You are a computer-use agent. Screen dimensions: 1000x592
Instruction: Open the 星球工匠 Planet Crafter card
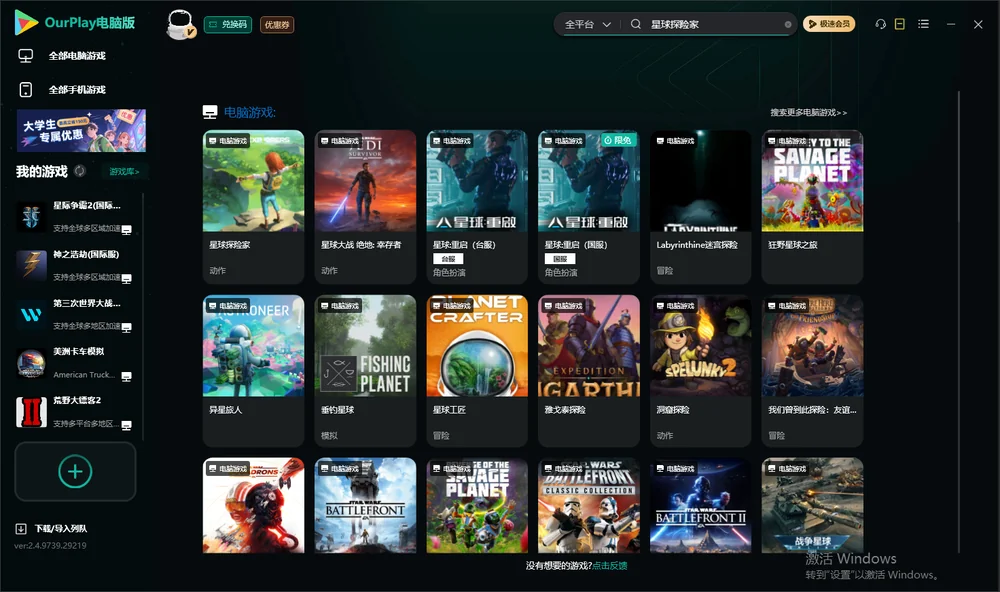[x=477, y=371]
